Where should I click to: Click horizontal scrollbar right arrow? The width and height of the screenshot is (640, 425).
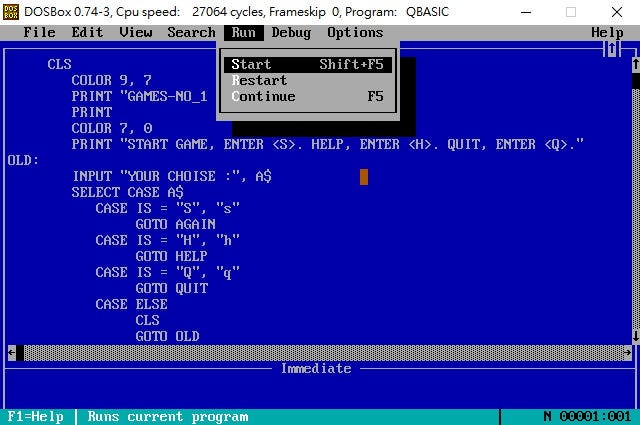627,352
